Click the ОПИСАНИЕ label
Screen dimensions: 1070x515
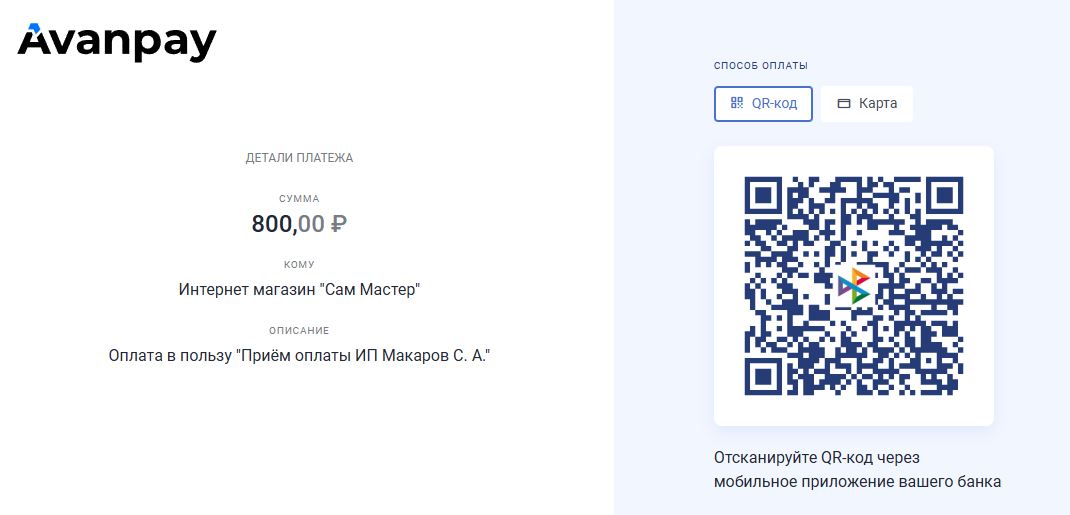[299, 331]
